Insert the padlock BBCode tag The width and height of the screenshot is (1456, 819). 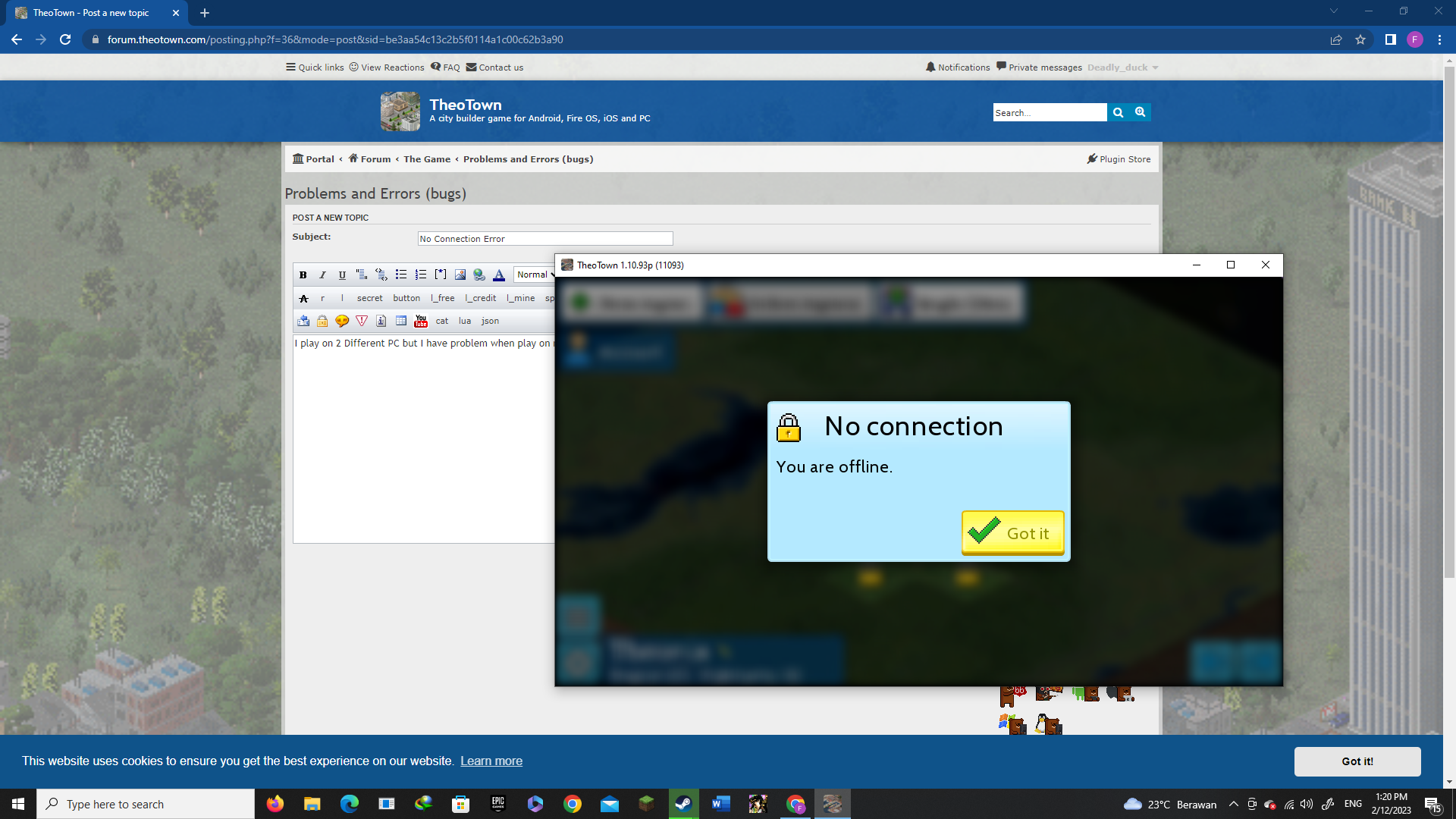(x=322, y=321)
